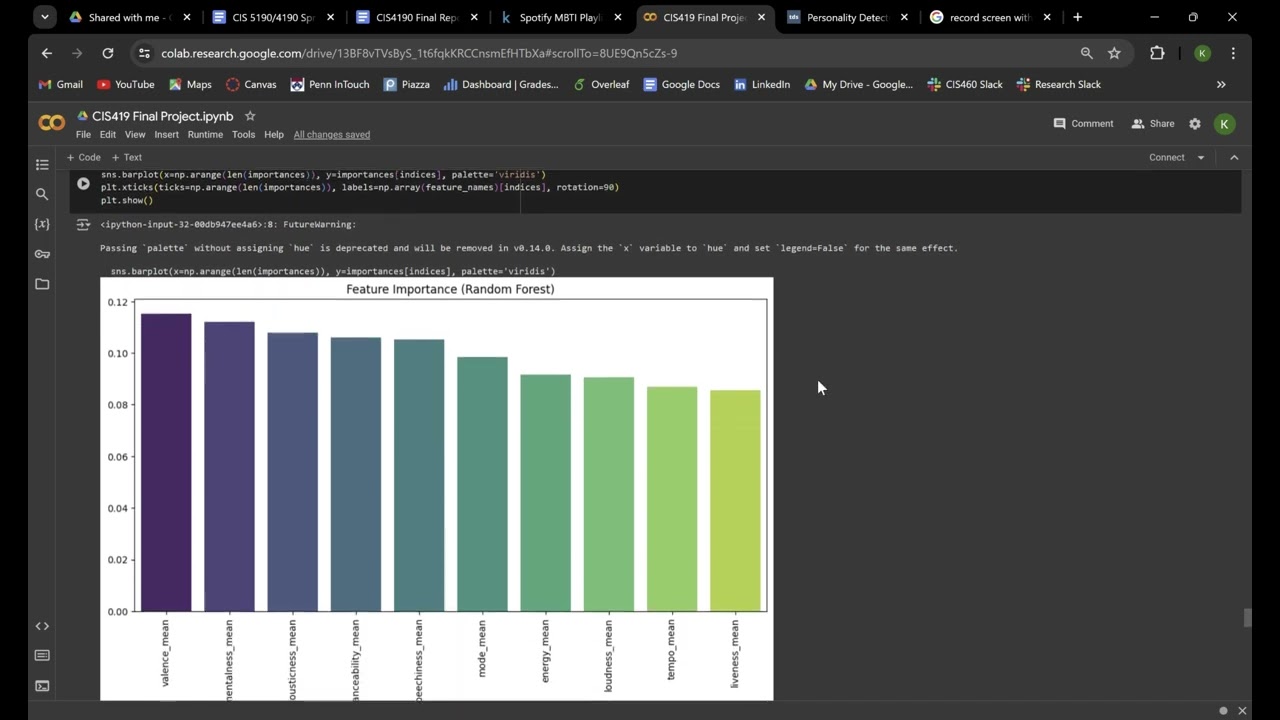Screen dimensions: 1280x720
Task: Click the All changes saved link
Action: pyautogui.click(x=332, y=134)
